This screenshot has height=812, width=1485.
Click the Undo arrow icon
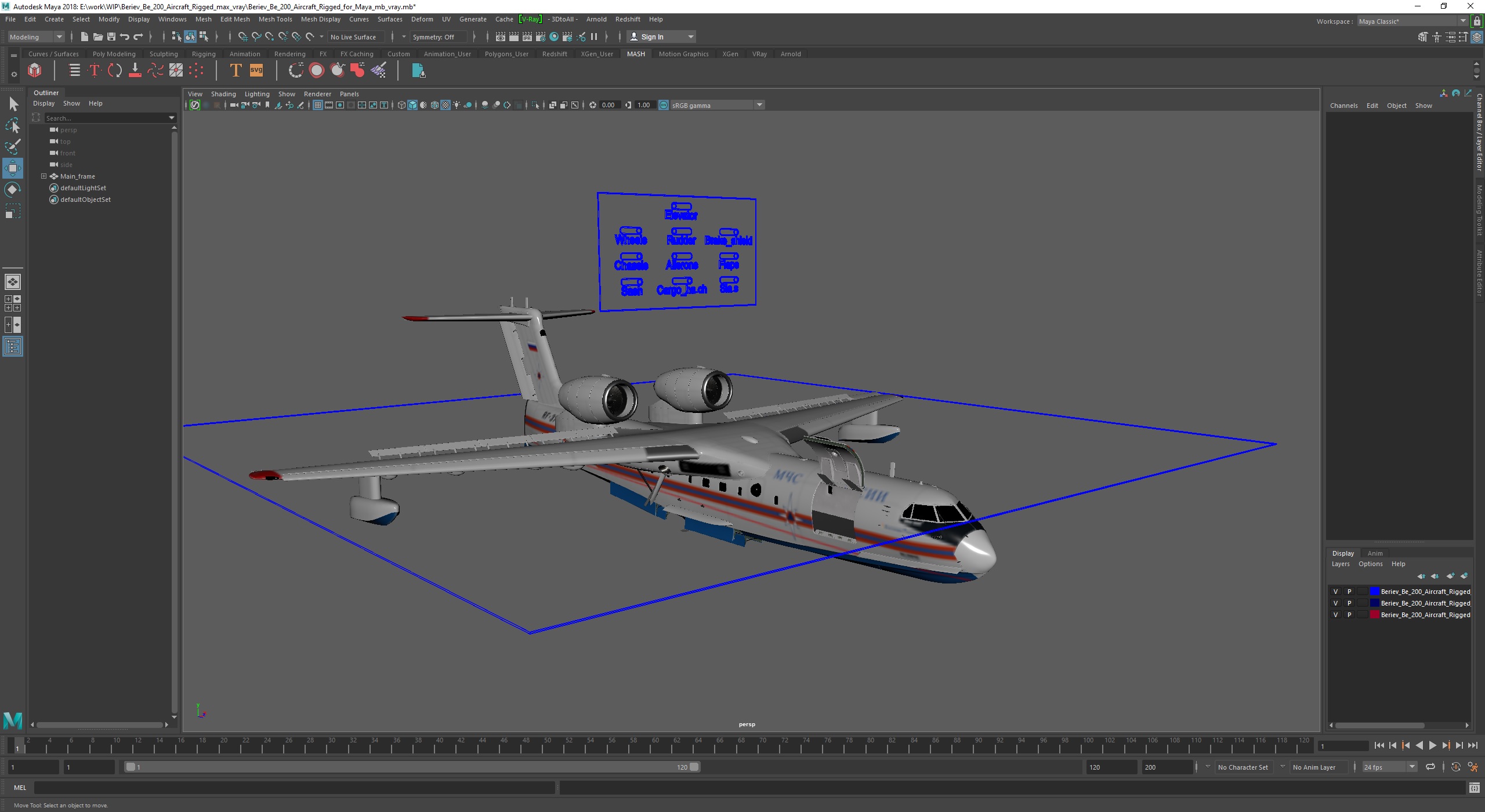(125, 37)
